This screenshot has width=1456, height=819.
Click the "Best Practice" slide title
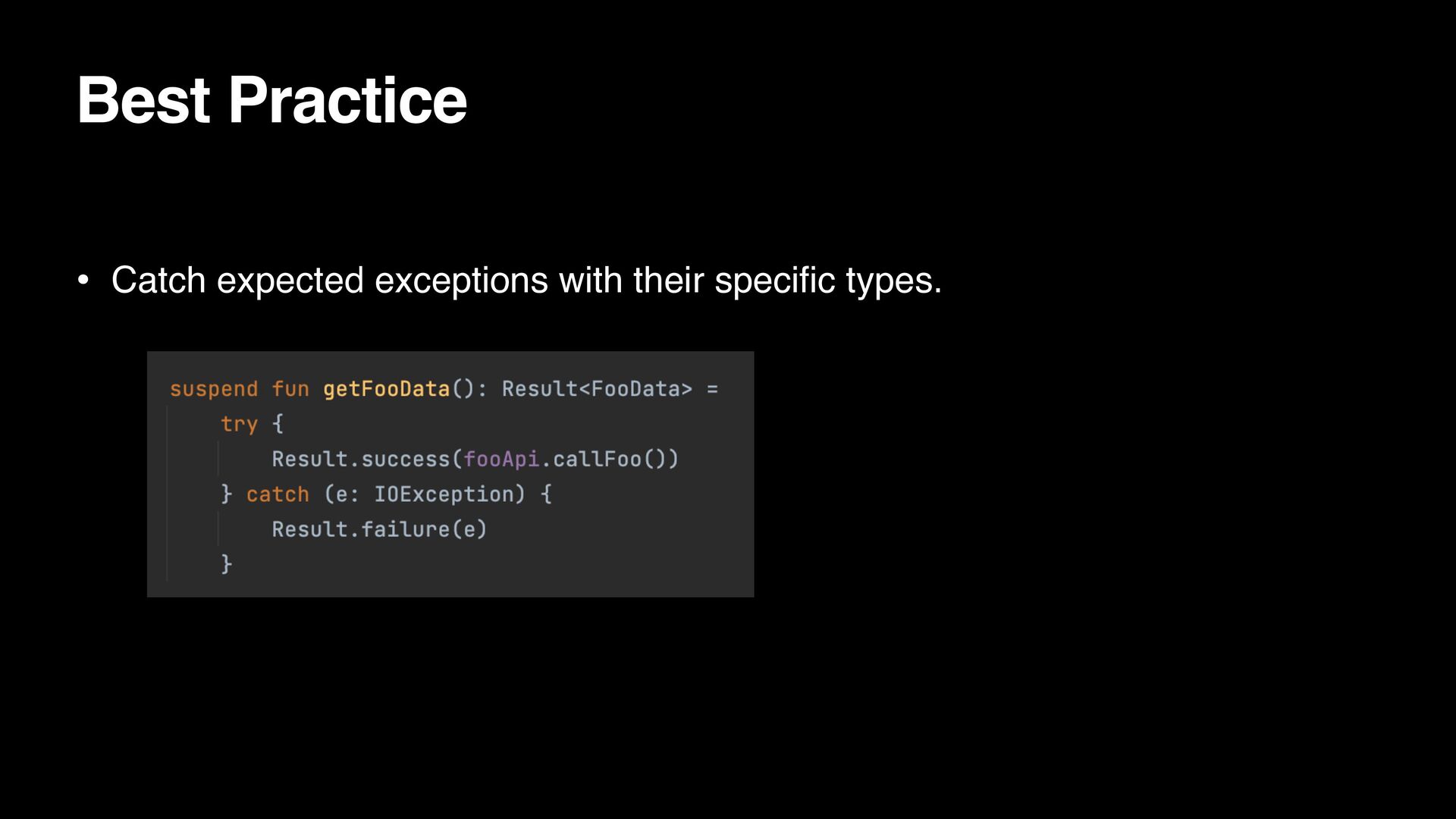tap(271, 100)
